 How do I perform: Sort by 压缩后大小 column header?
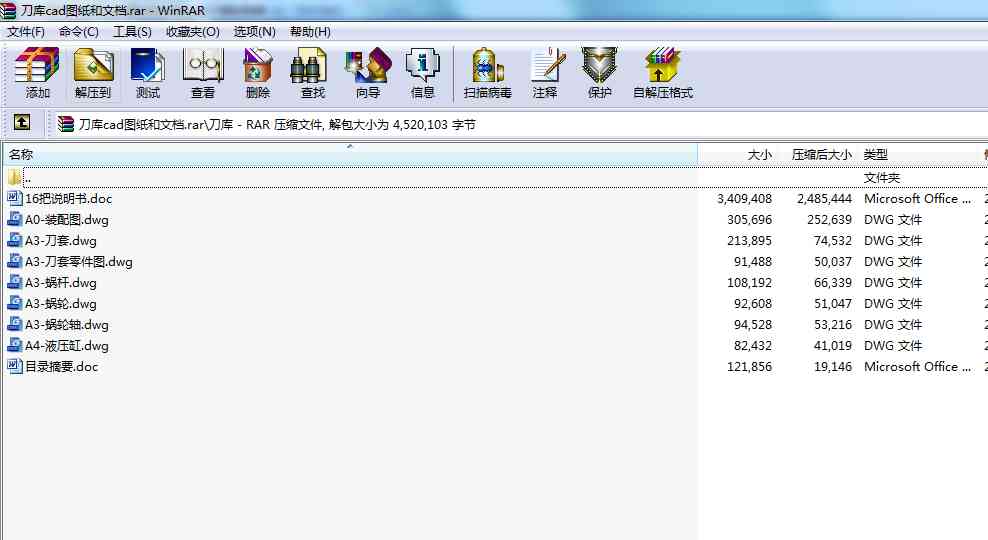(821, 155)
